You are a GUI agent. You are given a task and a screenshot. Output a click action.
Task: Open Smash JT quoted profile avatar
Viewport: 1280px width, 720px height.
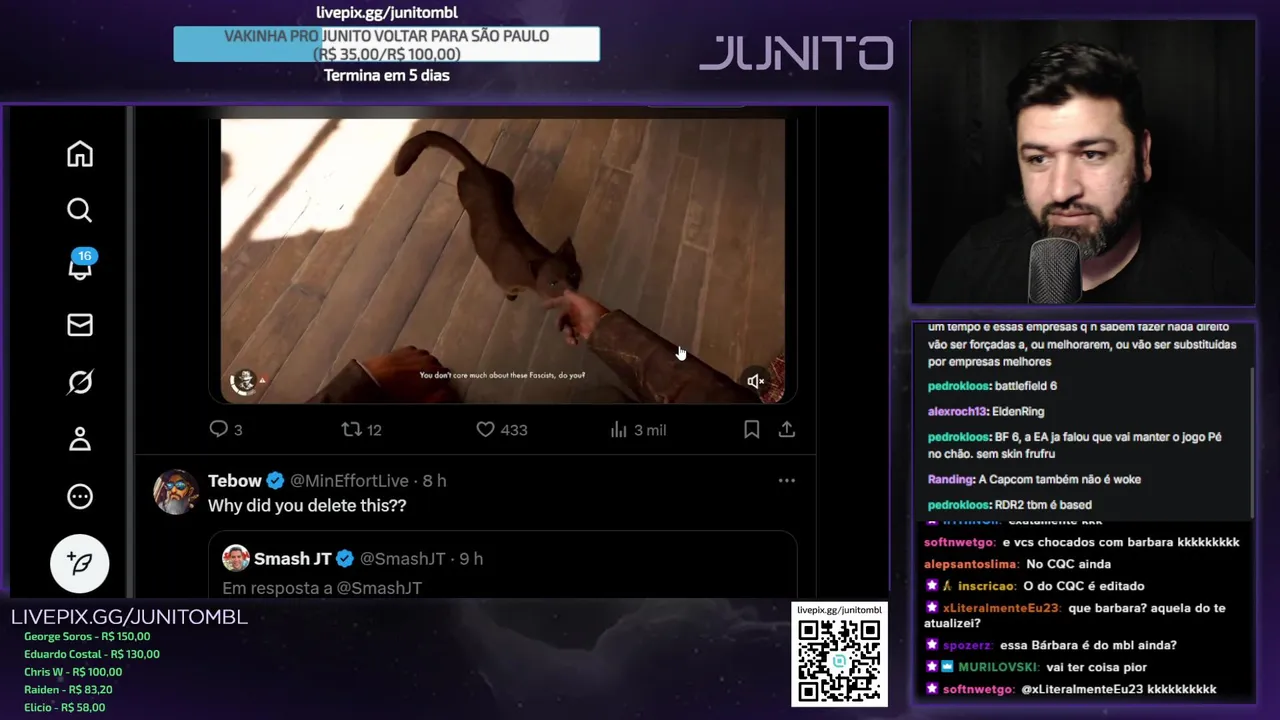tap(236, 558)
